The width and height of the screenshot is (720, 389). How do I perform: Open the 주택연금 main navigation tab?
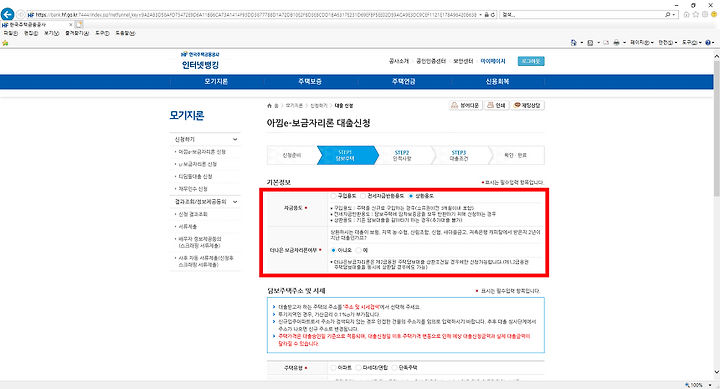[404, 81]
